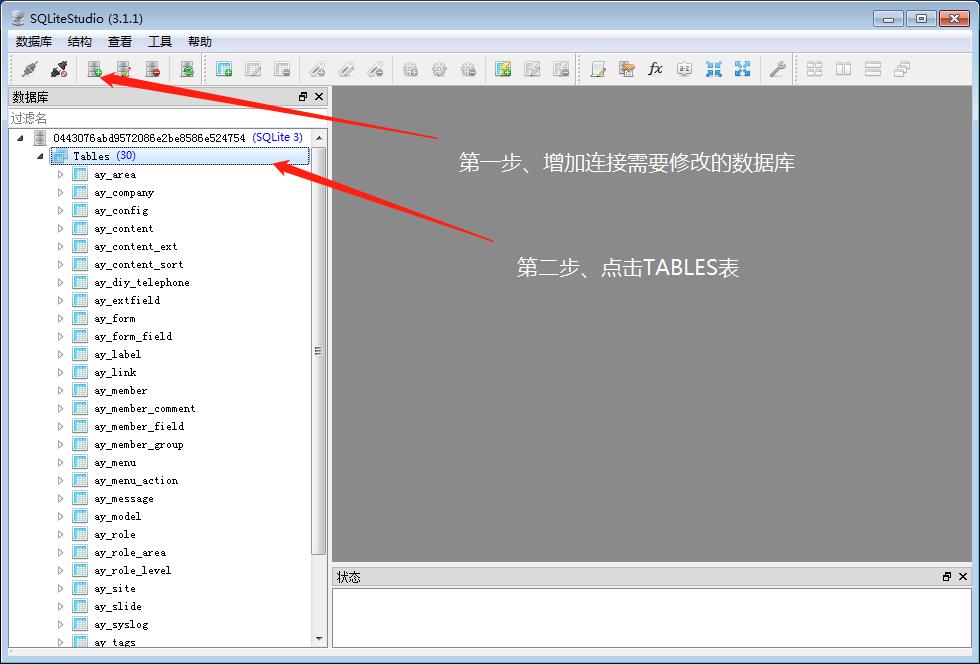The height and width of the screenshot is (664, 980).
Task: Expand the ay_company table node
Action: coord(61,193)
